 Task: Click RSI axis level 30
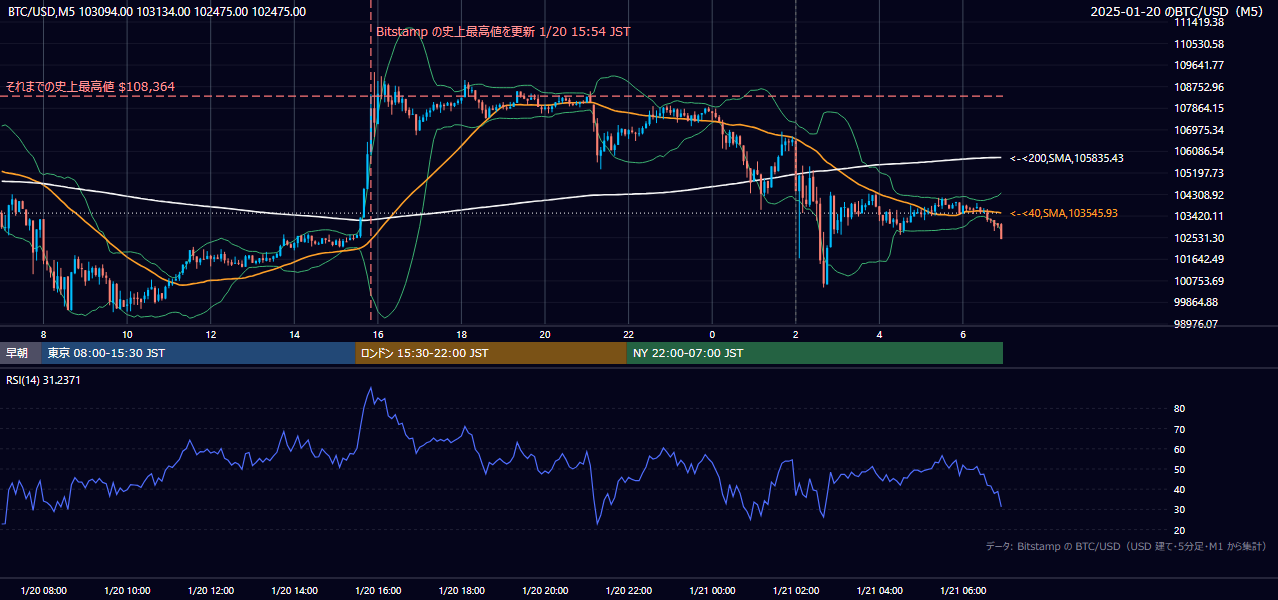pos(1179,510)
